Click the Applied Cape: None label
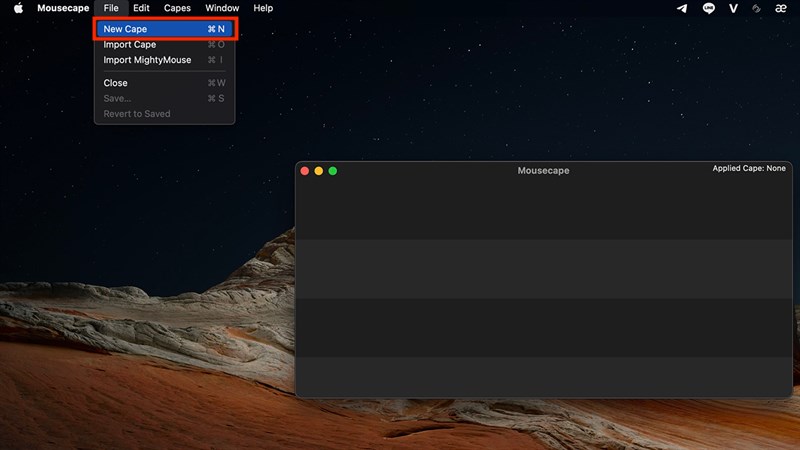This screenshot has width=800, height=450. [x=749, y=169]
